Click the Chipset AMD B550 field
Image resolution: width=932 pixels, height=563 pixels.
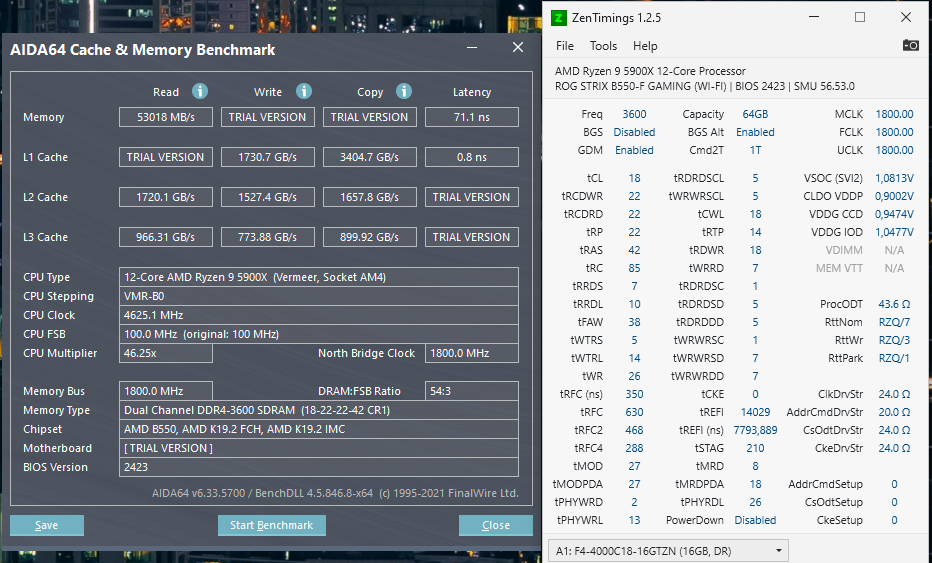[319, 429]
